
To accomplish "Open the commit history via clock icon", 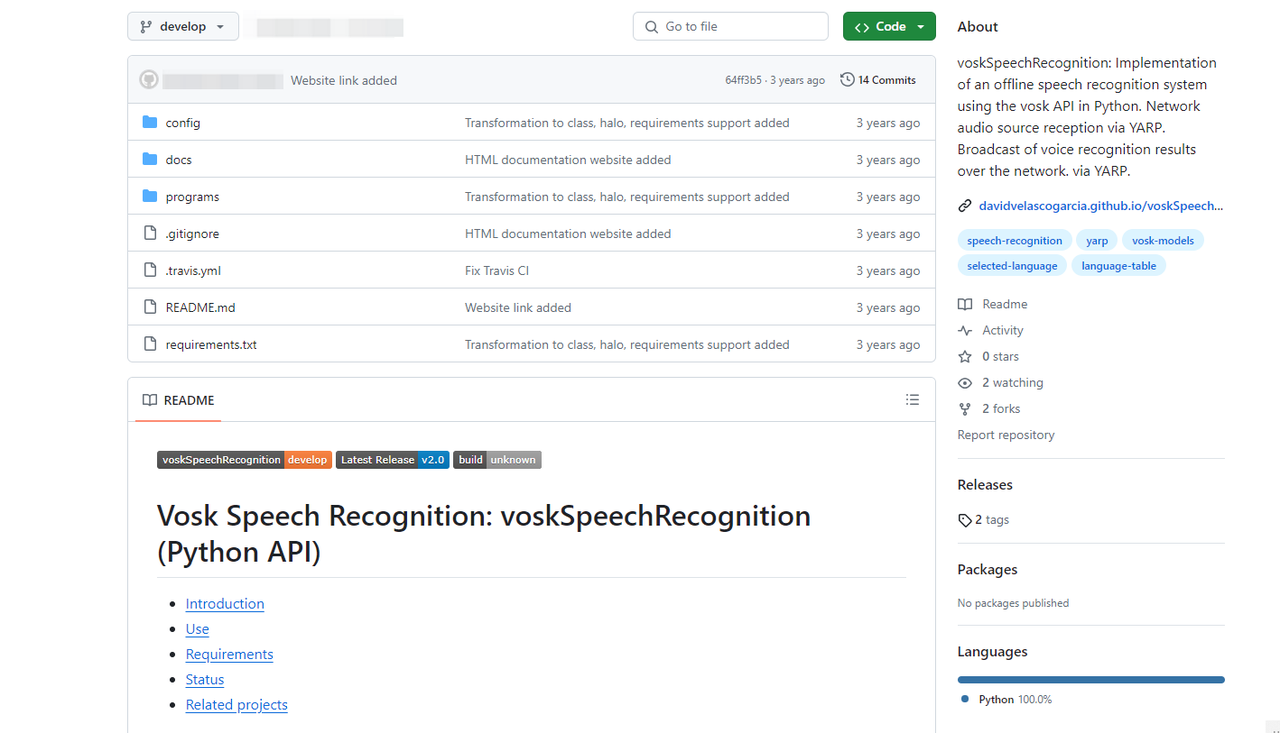I will tap(845, 79).
